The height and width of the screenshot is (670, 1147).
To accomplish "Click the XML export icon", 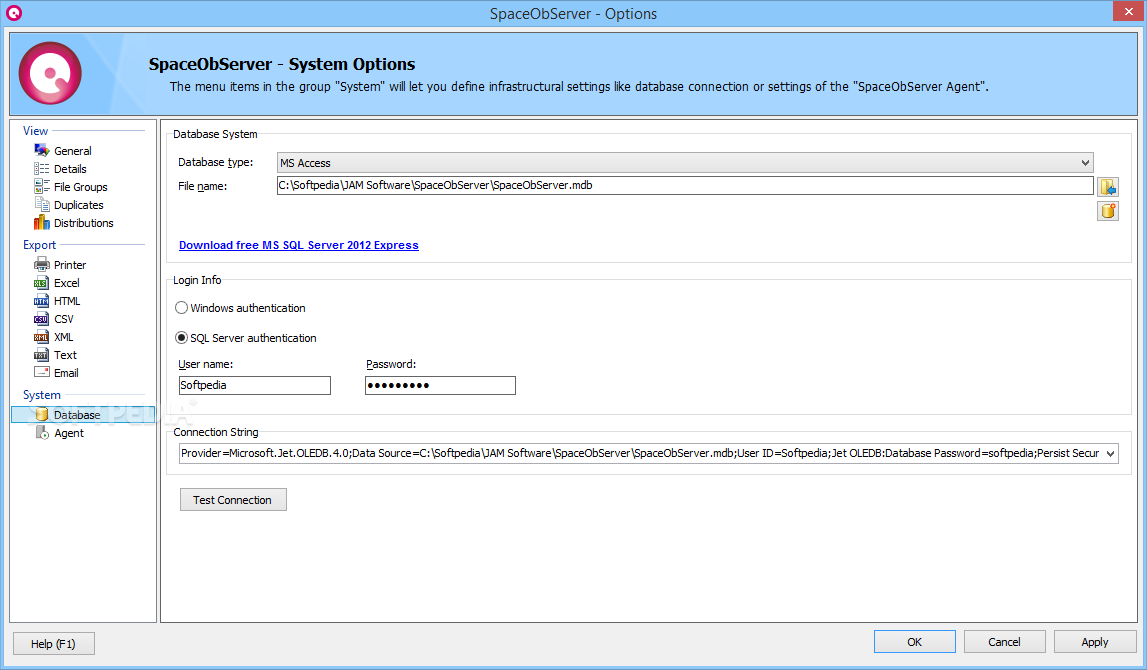I will pyautogui.click(x=42, y=337).
